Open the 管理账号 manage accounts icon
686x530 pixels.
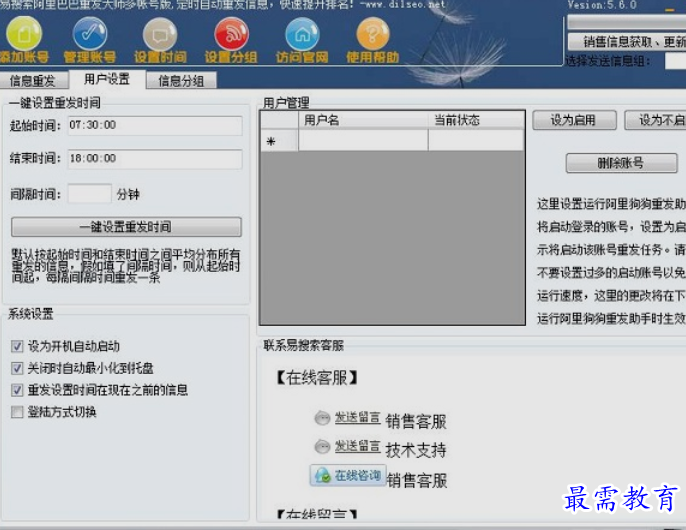pyautogui.click(x=90, y=34)
